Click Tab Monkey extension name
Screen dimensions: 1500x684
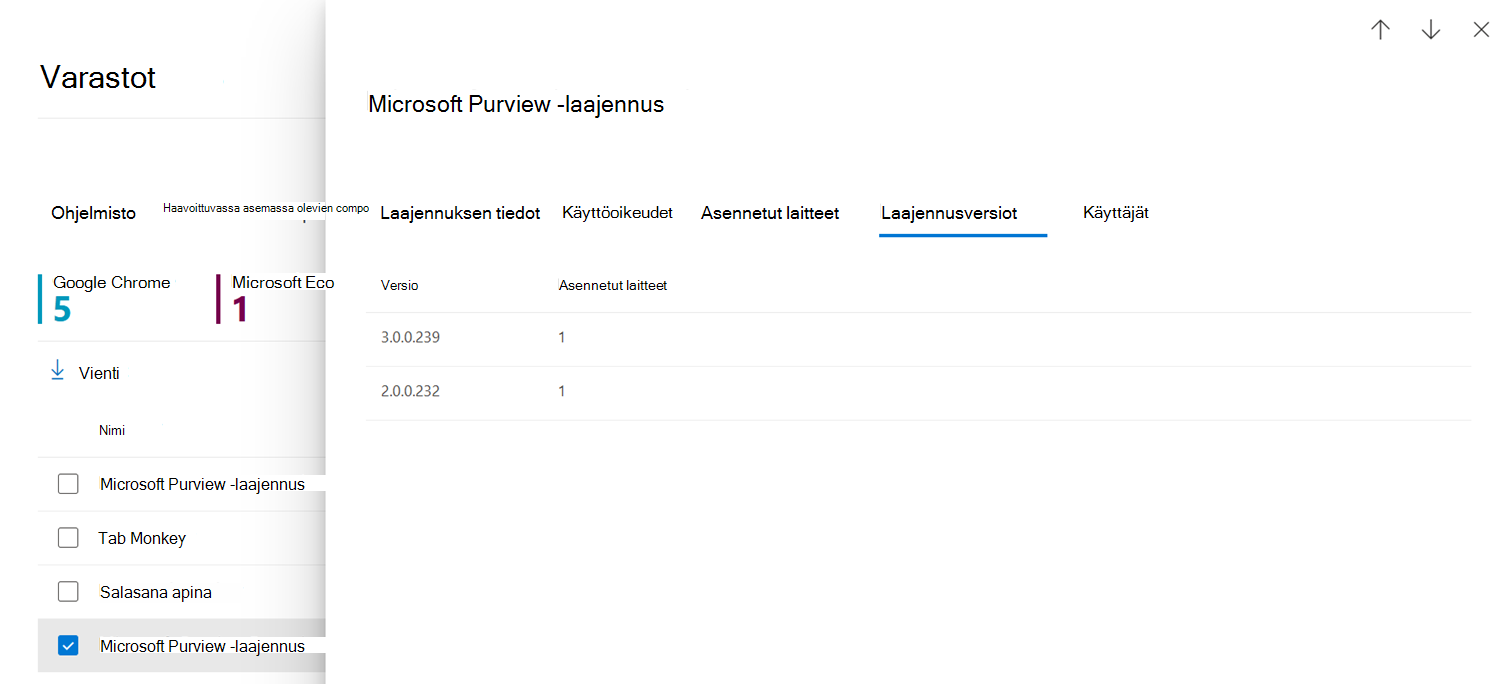pos(142,538)
